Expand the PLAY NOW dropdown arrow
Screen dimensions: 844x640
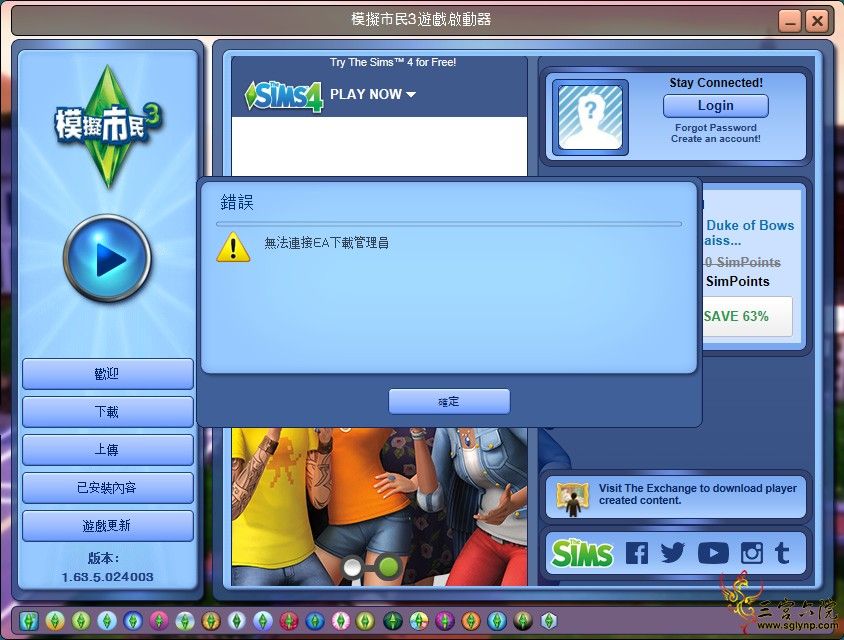coord(411,95)
